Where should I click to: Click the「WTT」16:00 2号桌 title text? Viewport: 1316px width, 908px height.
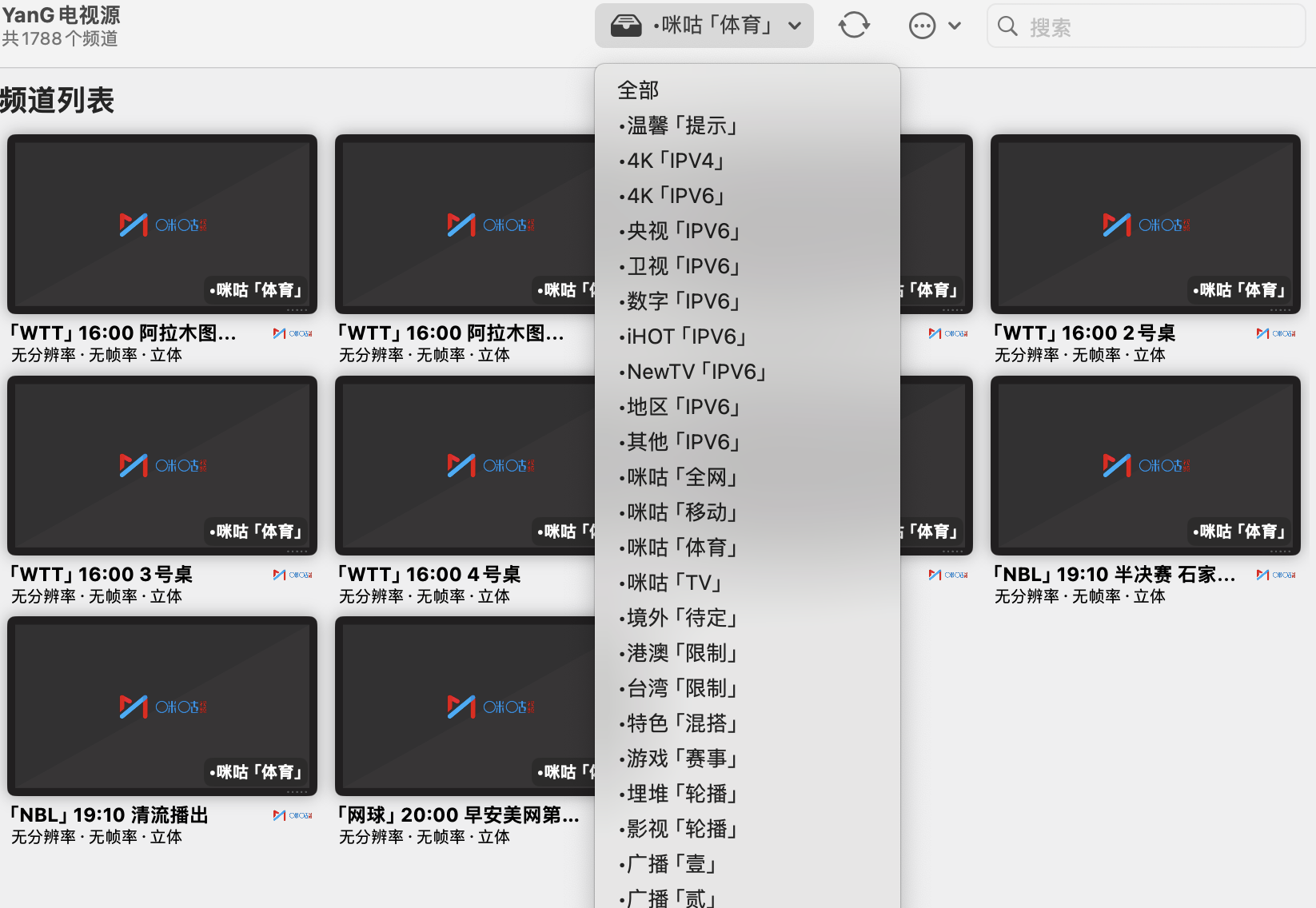(1084, 333)
